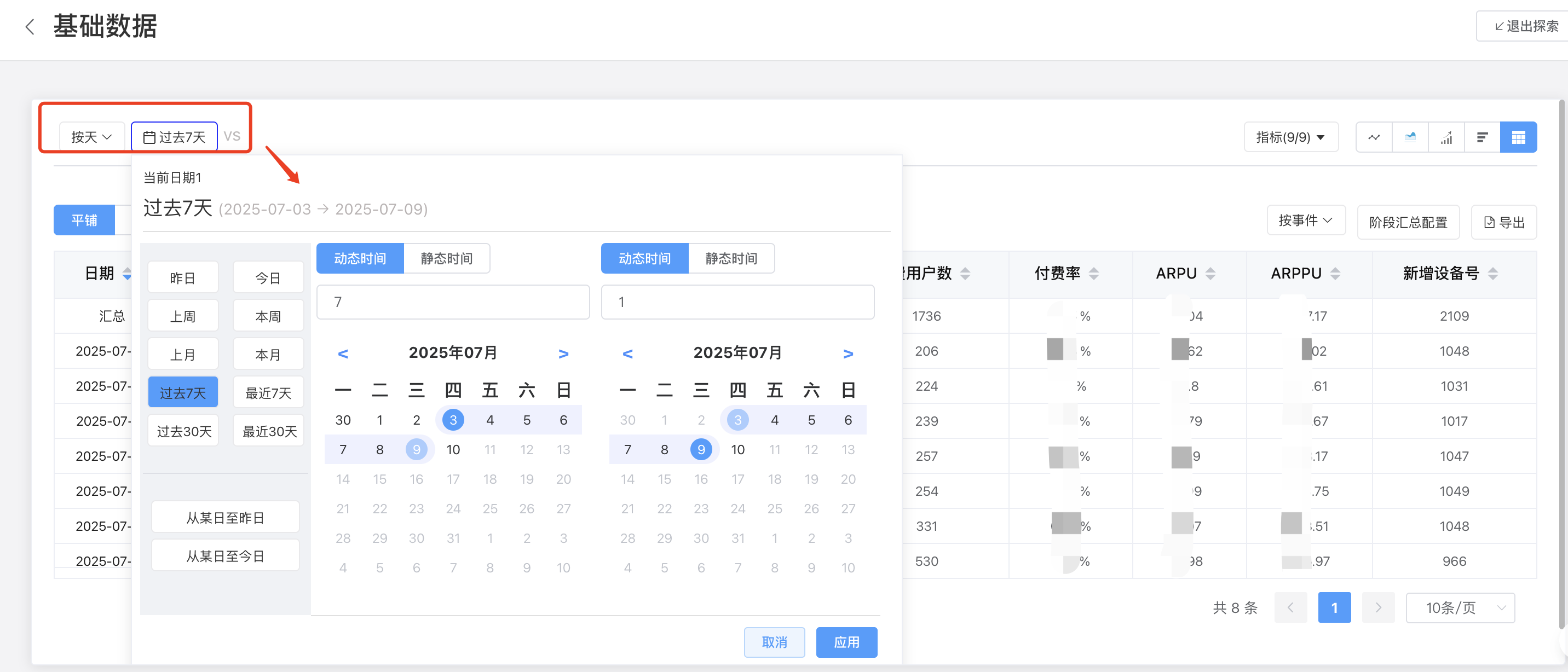Click 取消 to cancel date selection
Screen dimensions: 1568x672
coord(774,642)
